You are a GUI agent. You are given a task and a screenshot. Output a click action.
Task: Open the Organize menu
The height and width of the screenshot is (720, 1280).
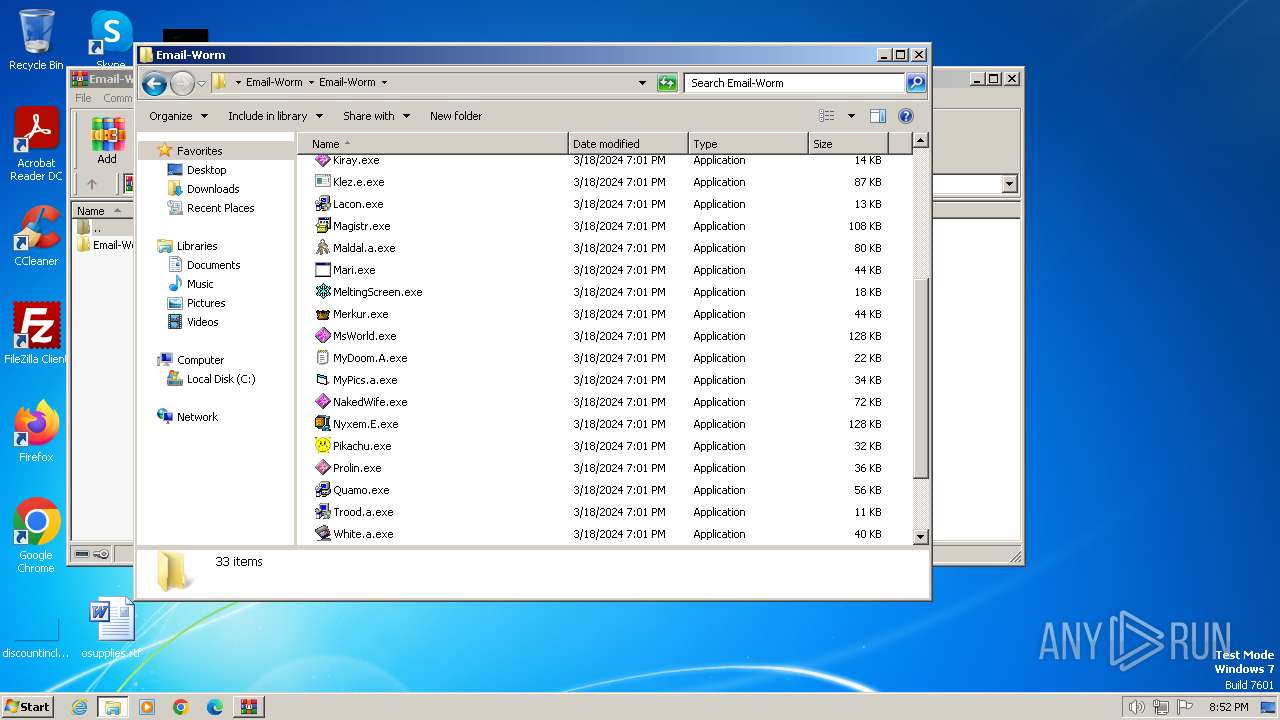pyautogui.click(x=179, y=116)
